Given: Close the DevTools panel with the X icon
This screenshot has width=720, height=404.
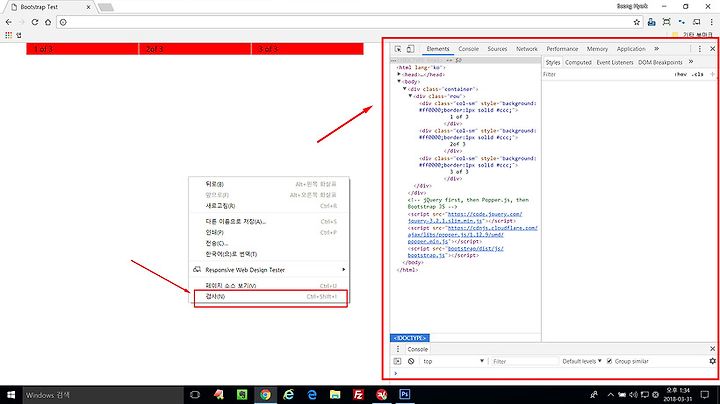Looking at the screenshot, I should pyautogui.click(x=712, y=49).
